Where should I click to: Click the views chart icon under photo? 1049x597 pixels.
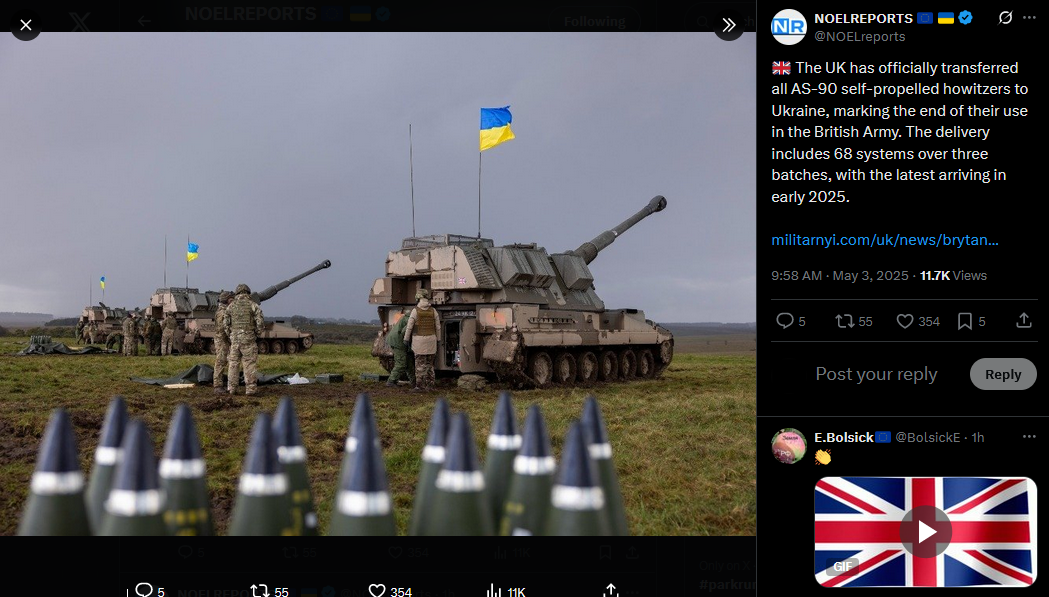(493, 590)
